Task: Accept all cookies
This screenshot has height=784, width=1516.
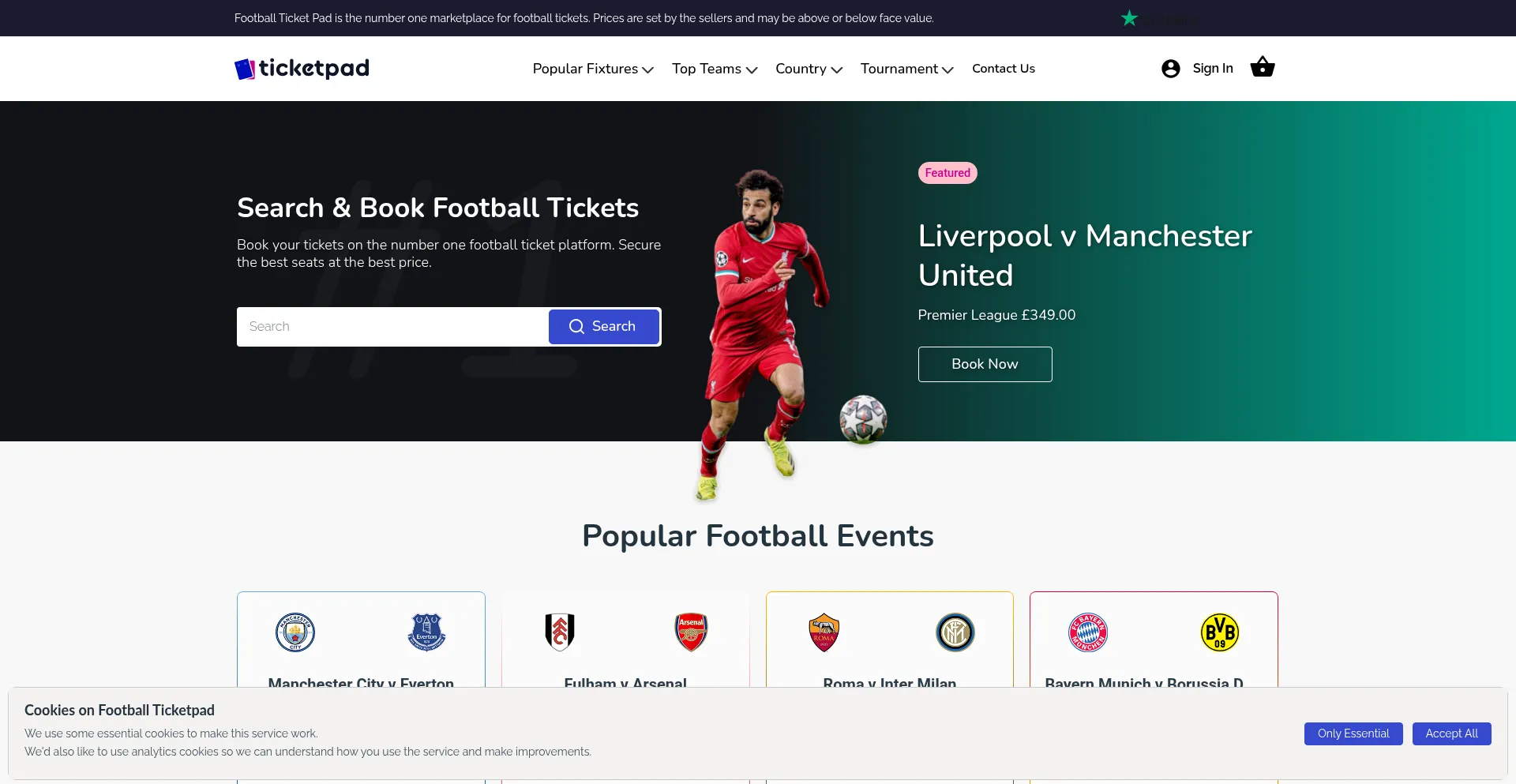Action: 1451,733
